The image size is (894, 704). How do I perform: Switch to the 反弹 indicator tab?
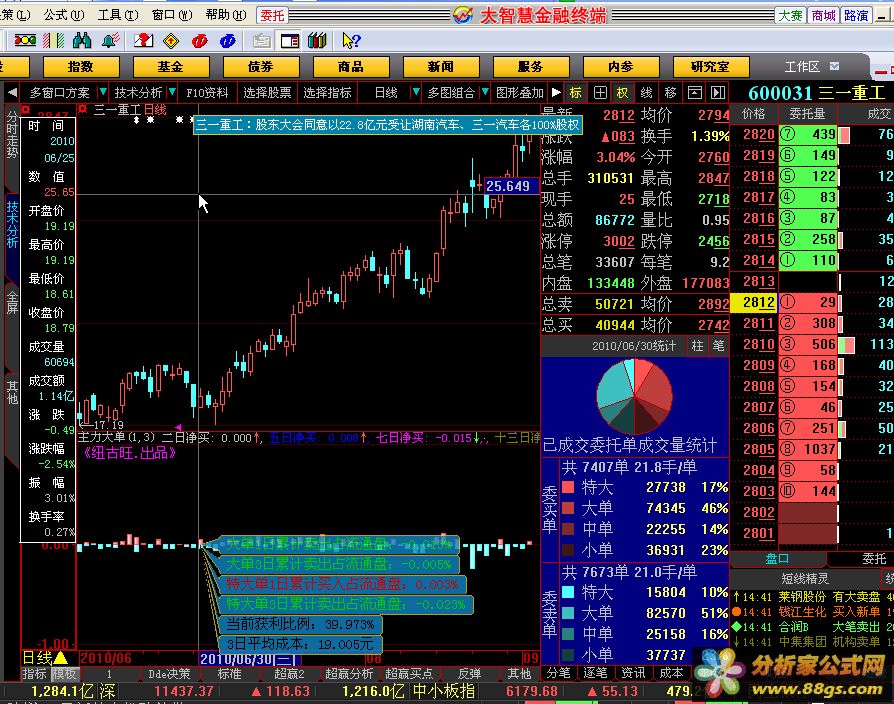[x=469, y=674]
